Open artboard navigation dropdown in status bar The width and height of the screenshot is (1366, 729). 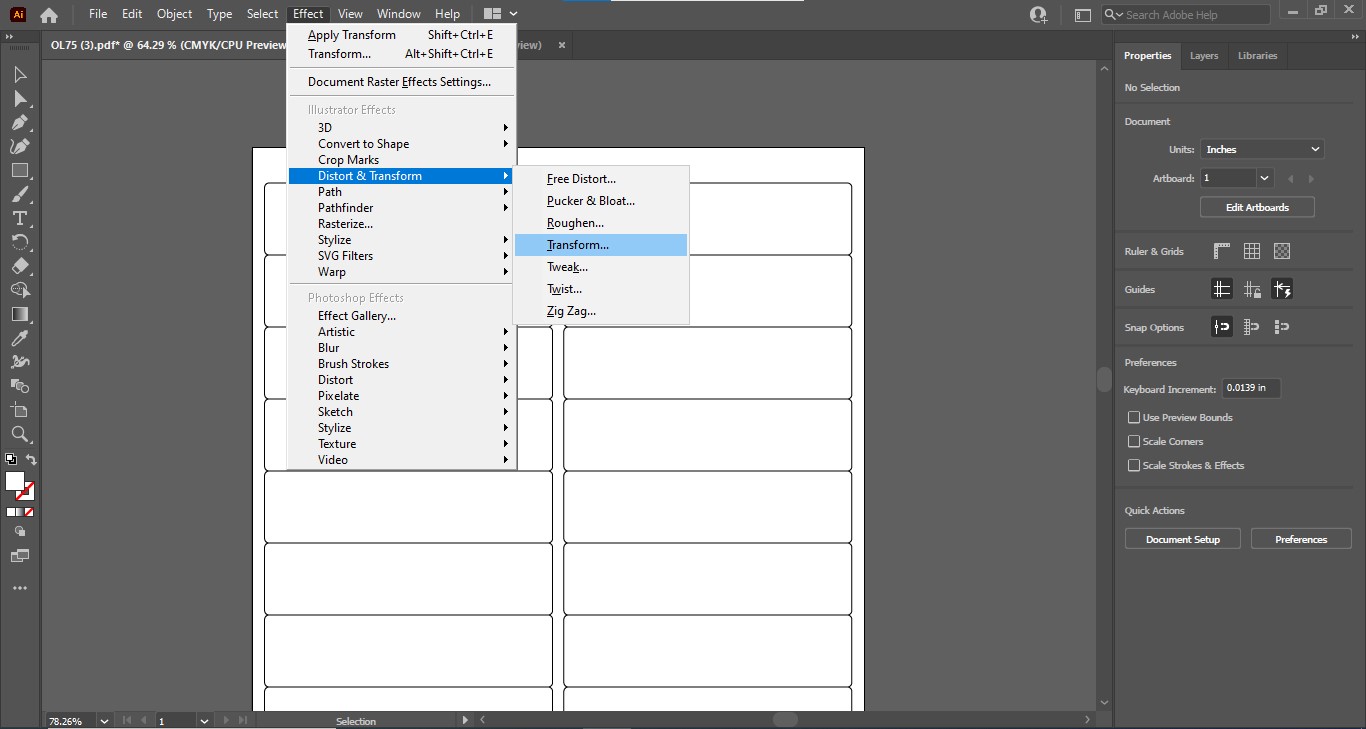coord(204,720)
